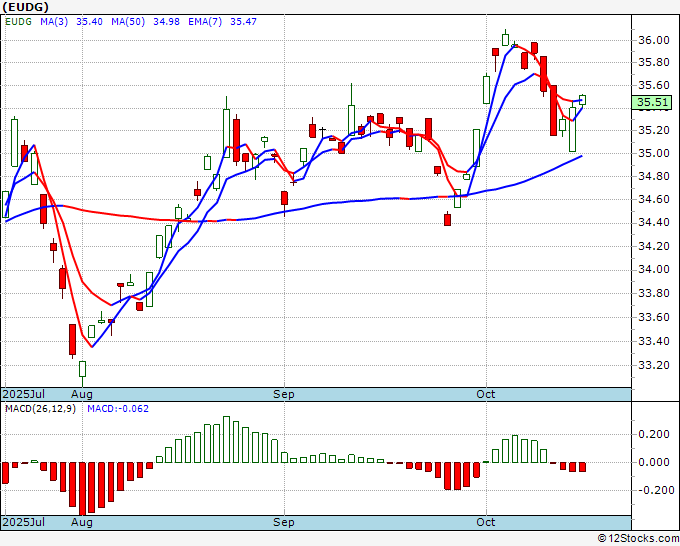The height and width of the screenshot is (546, 680).
Task: Click the (EUDG) chart title
Action: 25,7
